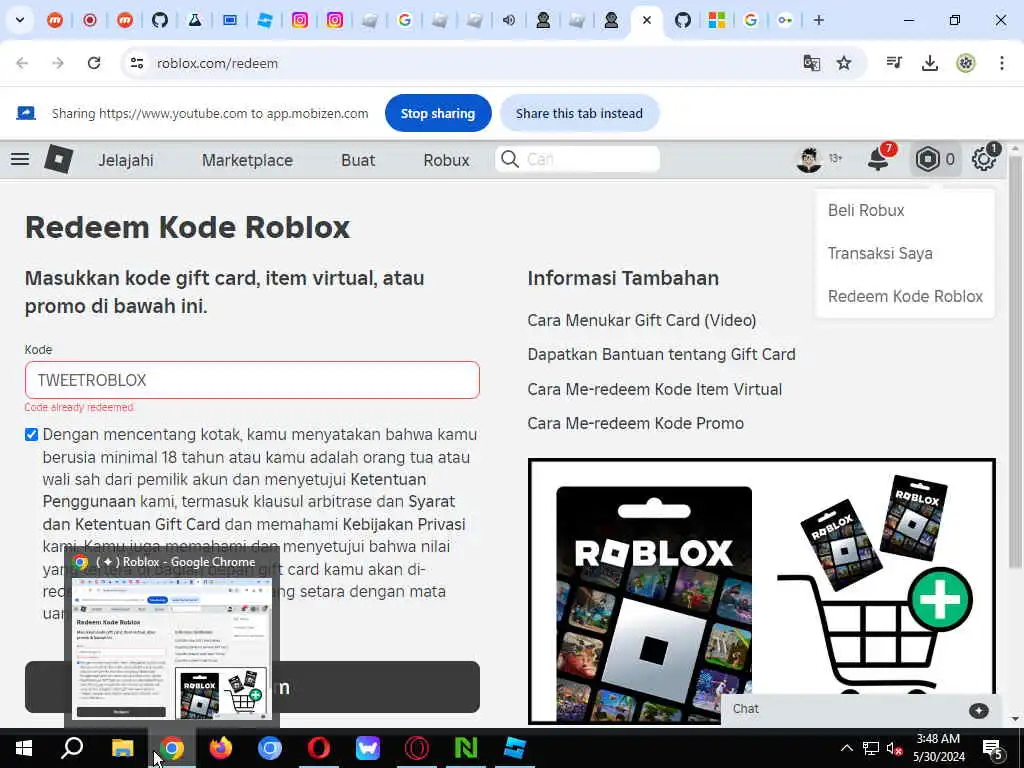Show hidden system tray icons
Viewport: 1024px width, 768px height.
tap(846, 748)
